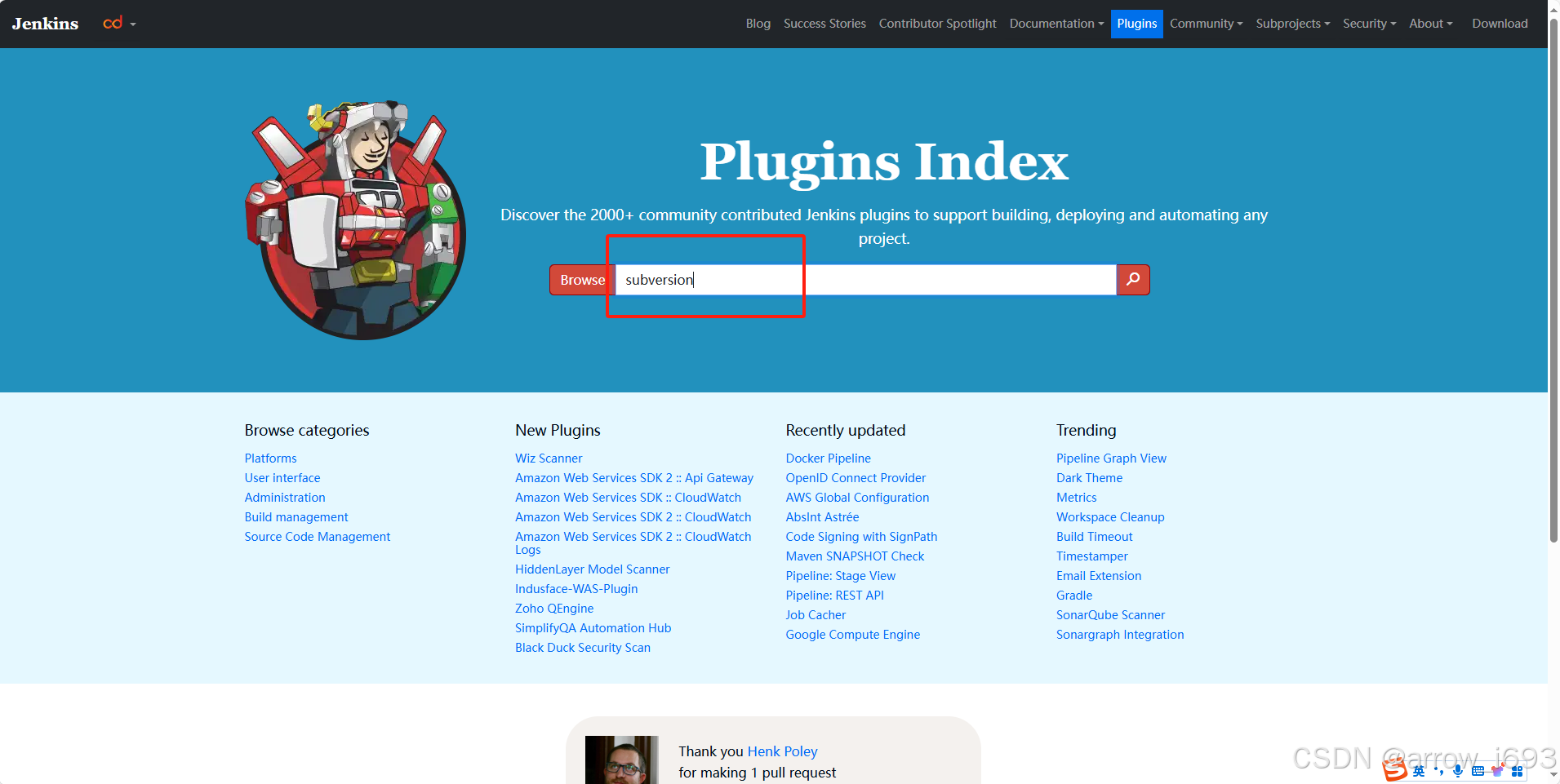Open the Timestamper plugin
1560x784 pixels.
click(1091, 556)
